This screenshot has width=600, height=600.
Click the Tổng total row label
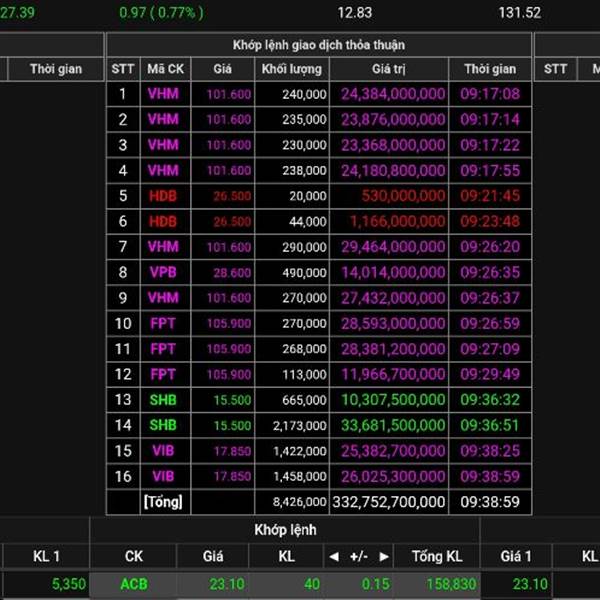163,502
